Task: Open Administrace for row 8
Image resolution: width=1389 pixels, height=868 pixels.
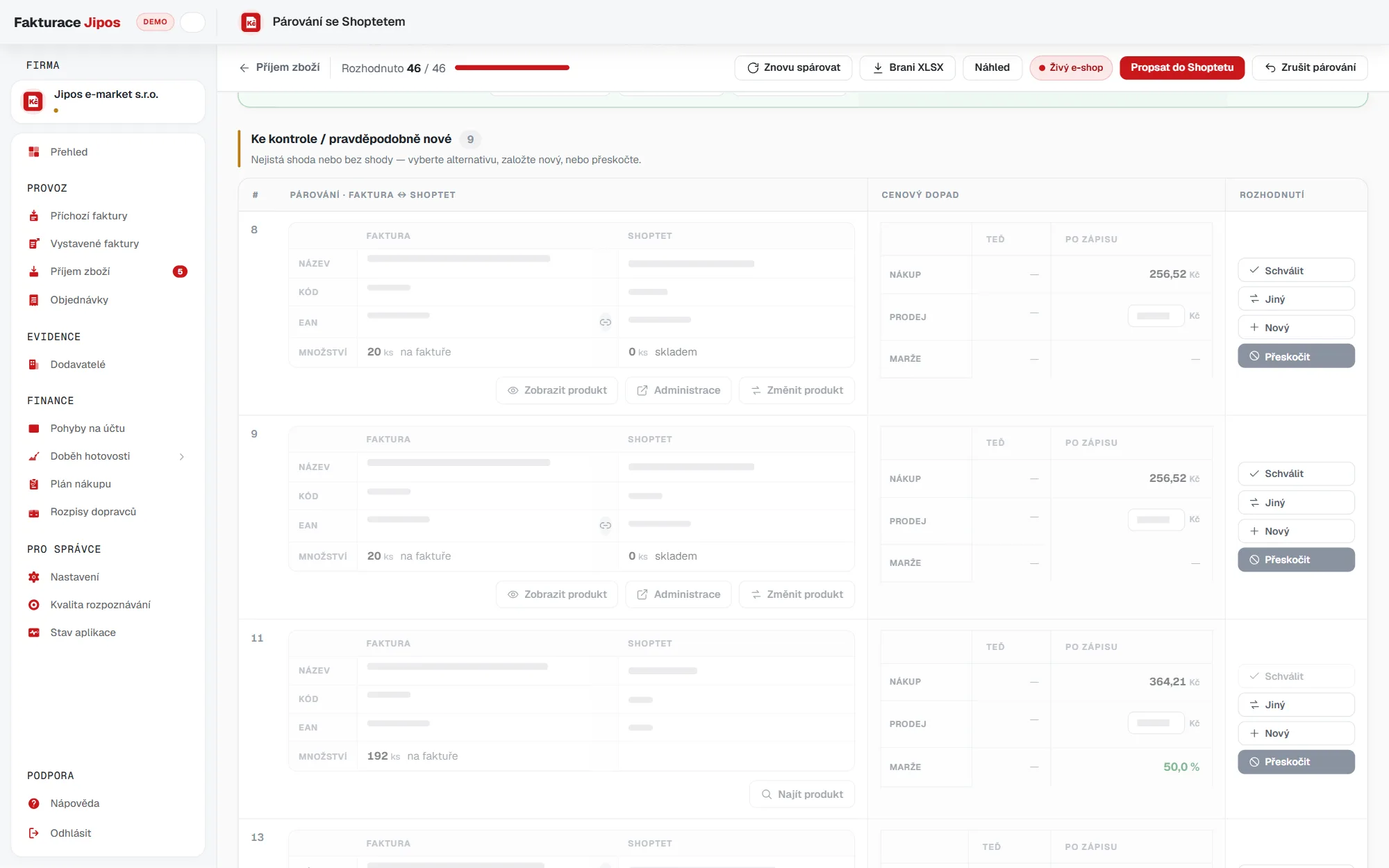Action: coord(679,390)
